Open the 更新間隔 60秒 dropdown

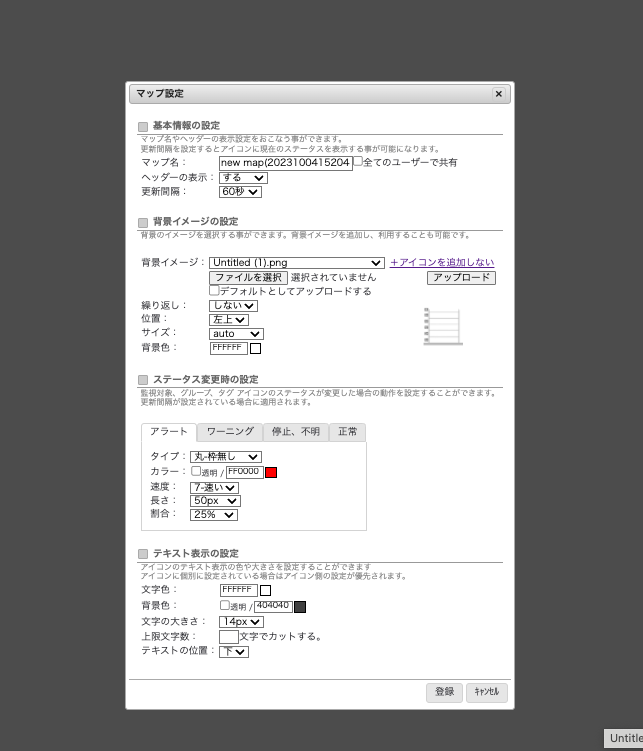point(240,192)
